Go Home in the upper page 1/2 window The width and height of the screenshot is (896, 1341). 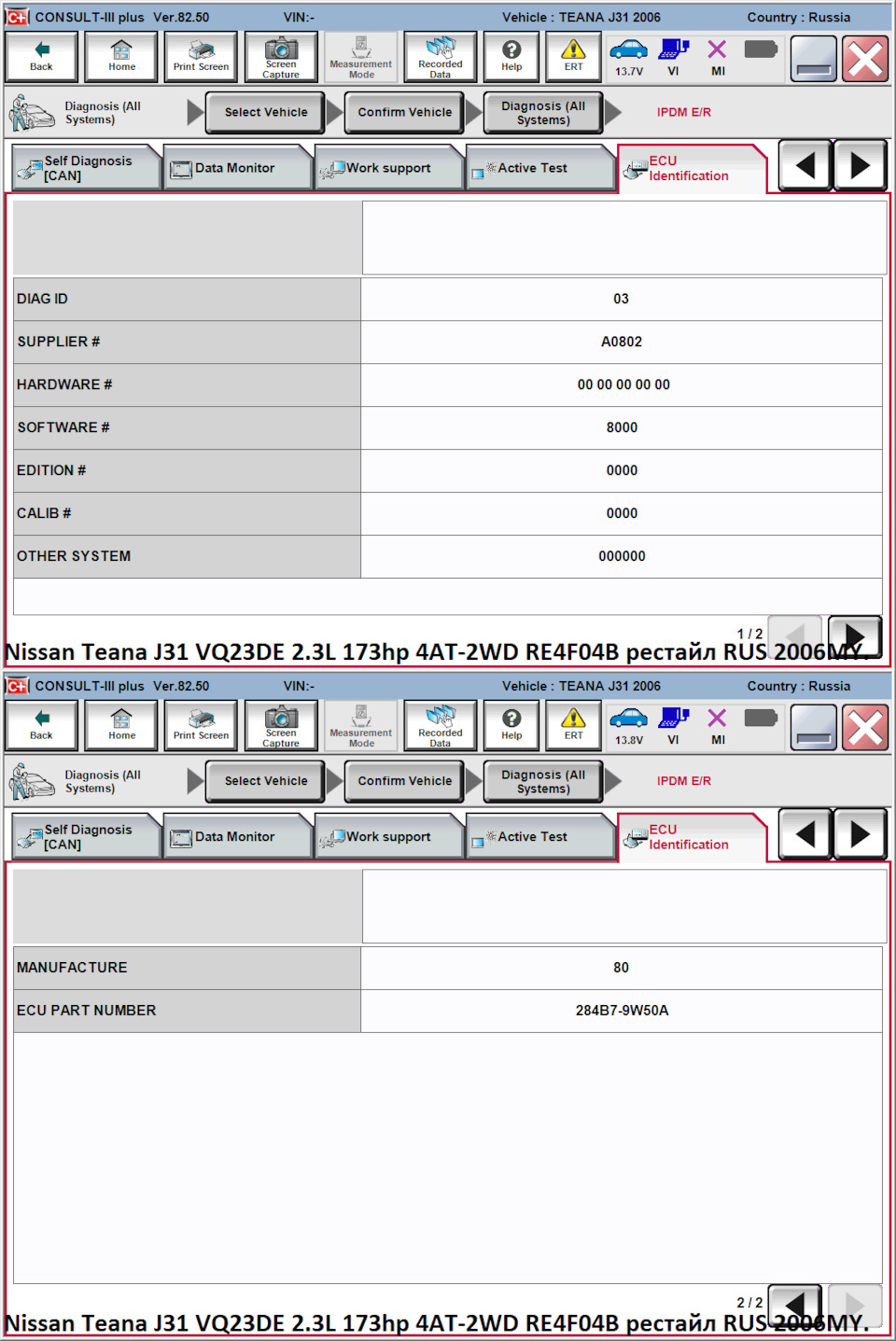coord(121,56)
